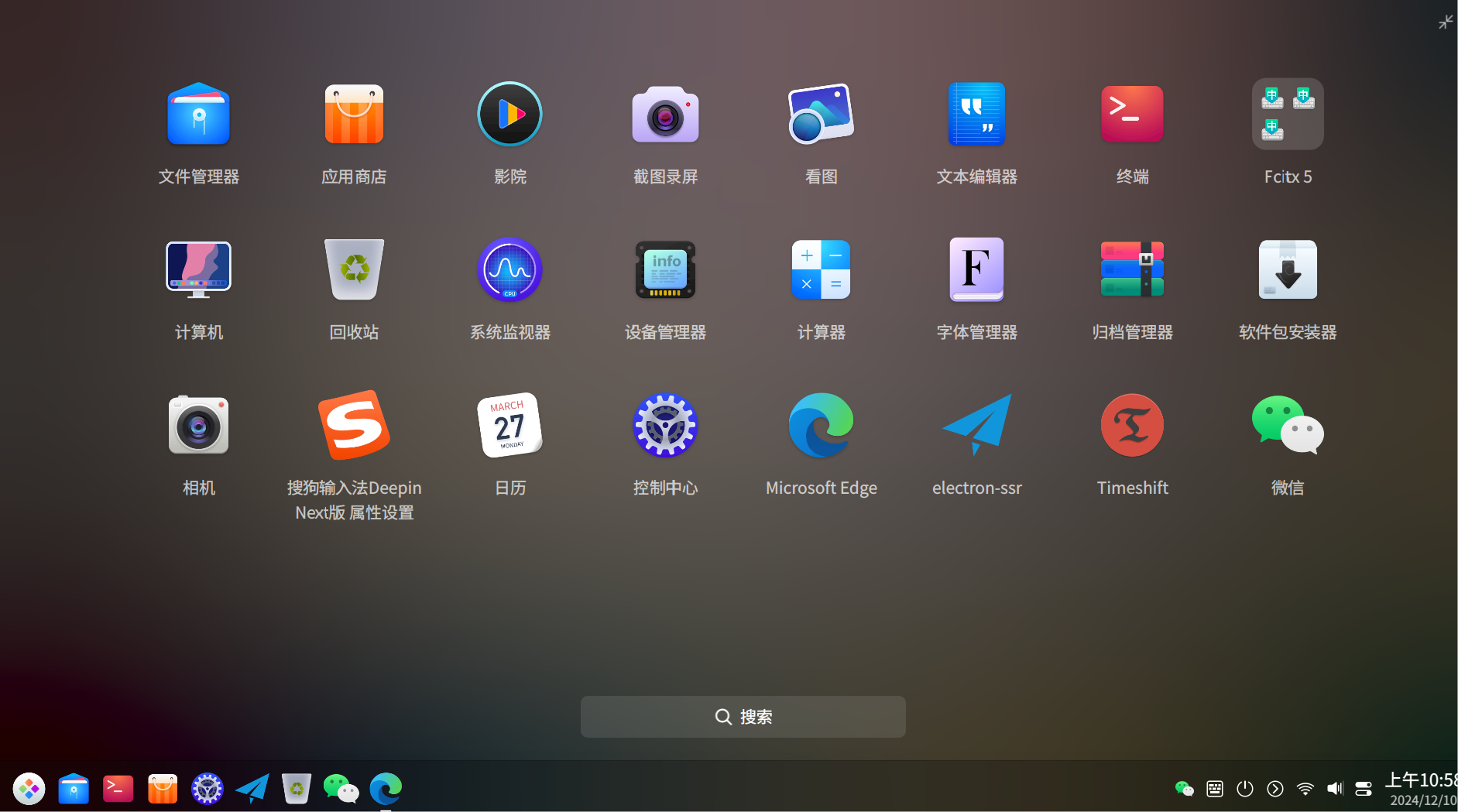The image size is (1458, 812).
Task: Click the clock showing 上午10:58
Action: pos(1422,780)
